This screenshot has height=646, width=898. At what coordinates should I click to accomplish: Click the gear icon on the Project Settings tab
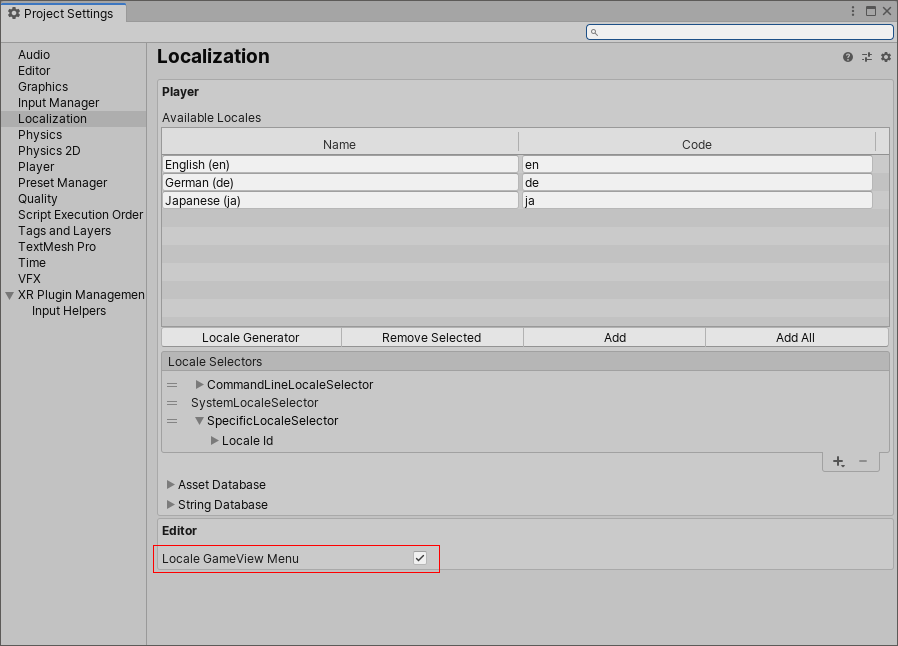click(x=14, y=14)
